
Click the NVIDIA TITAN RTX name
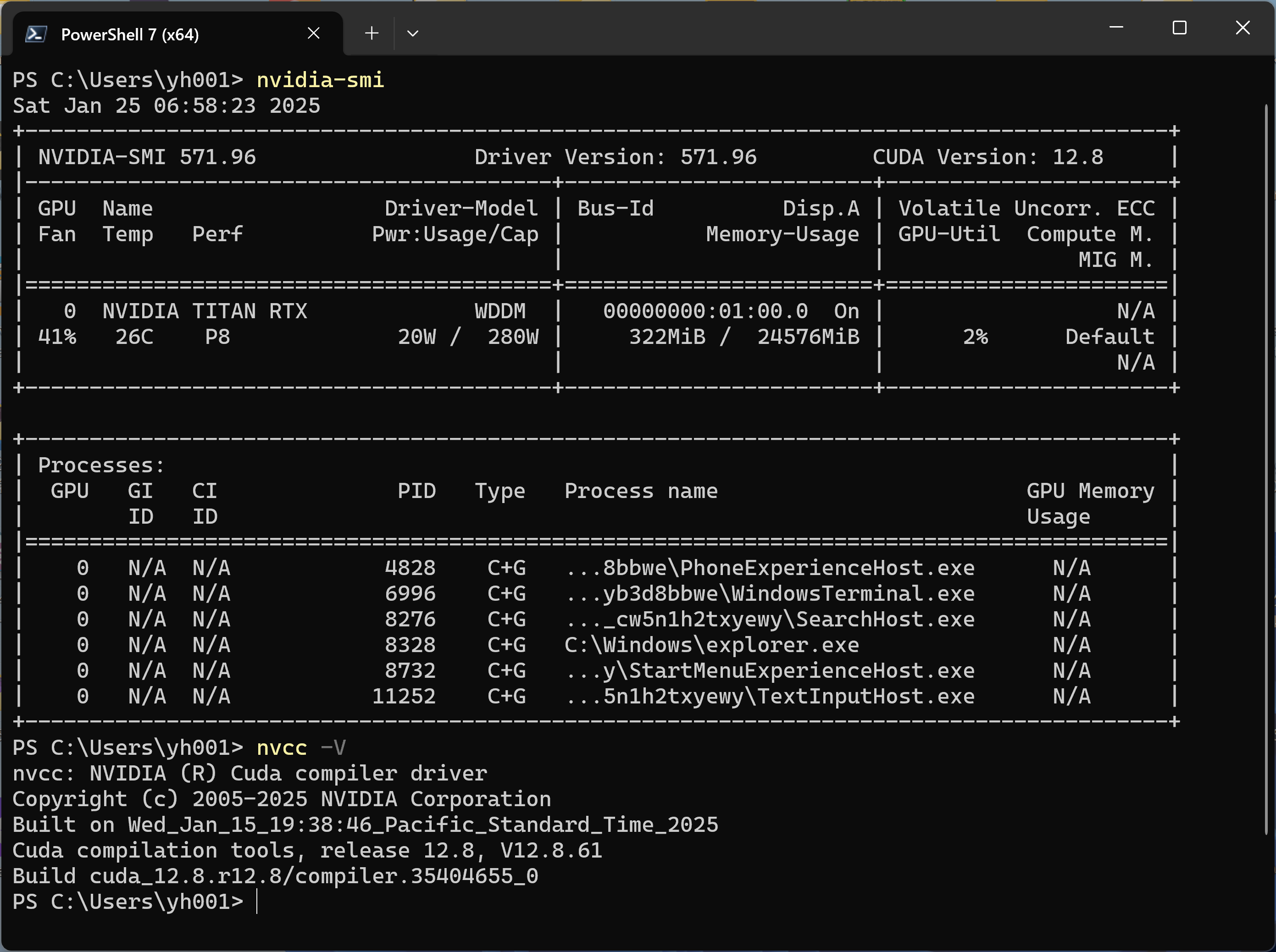[205, 311]
